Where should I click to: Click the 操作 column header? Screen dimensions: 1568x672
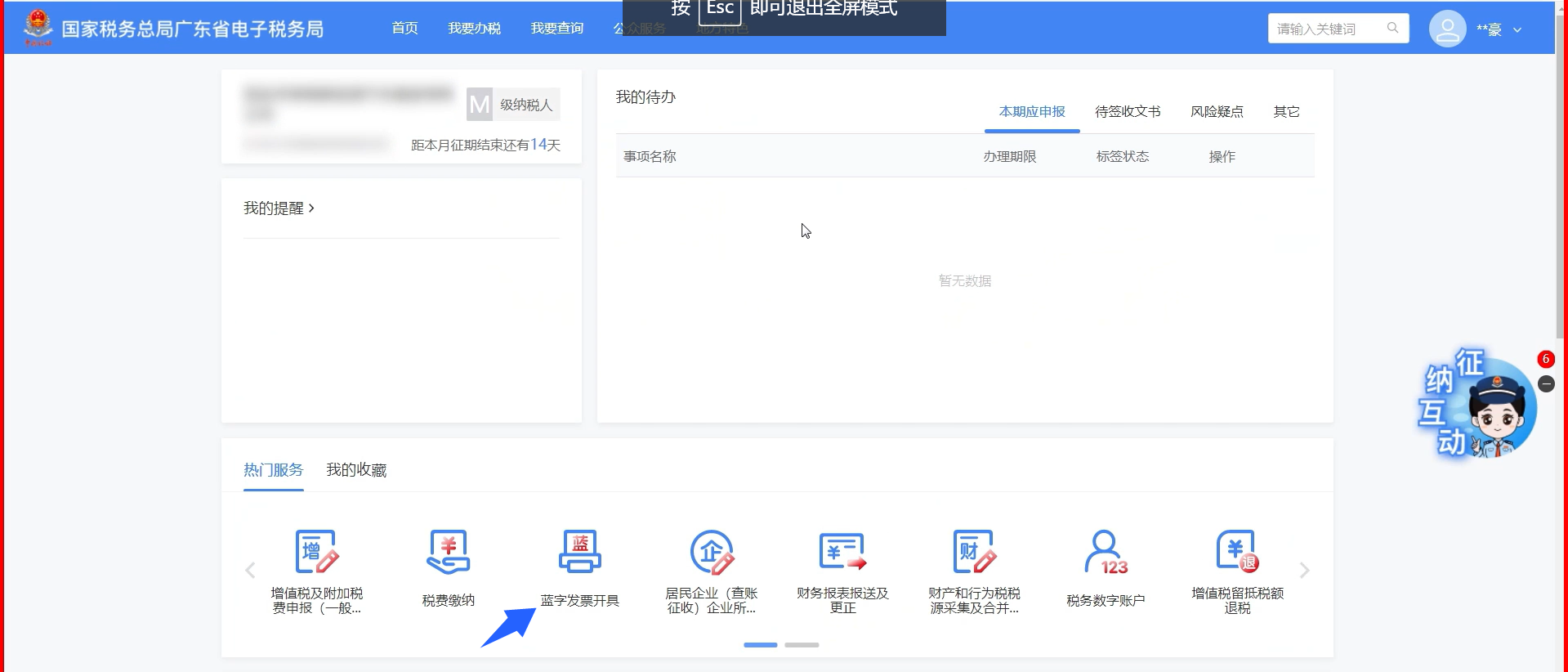(x=1222, y=156)
